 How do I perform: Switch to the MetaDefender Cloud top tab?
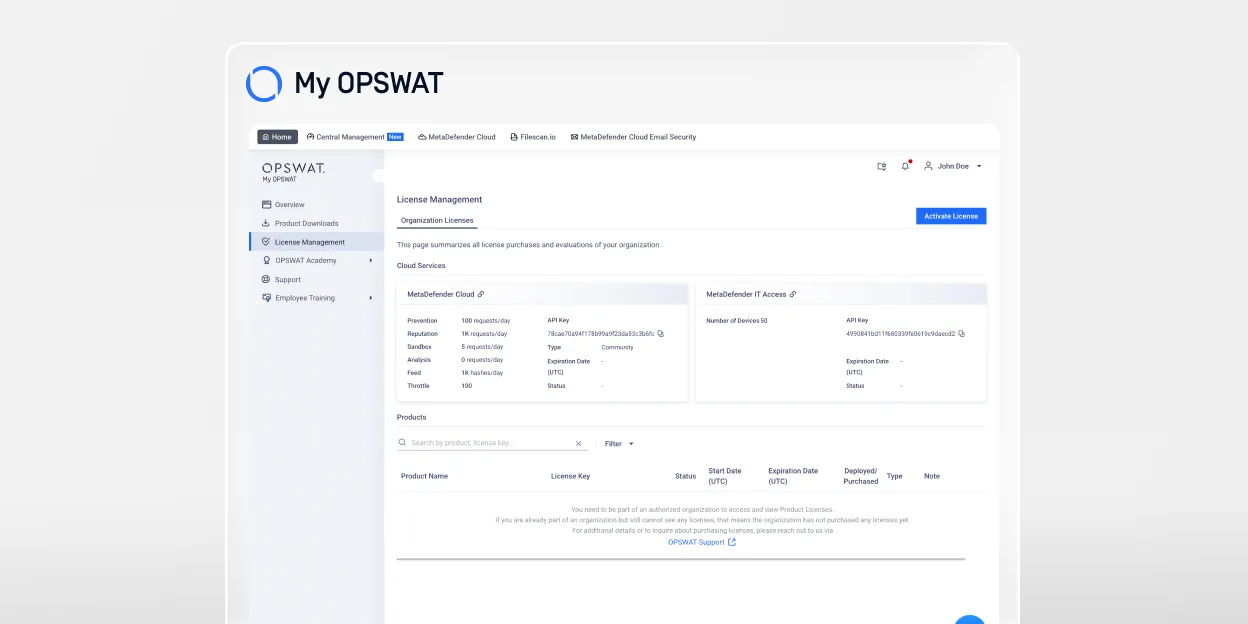click(457, 137)
